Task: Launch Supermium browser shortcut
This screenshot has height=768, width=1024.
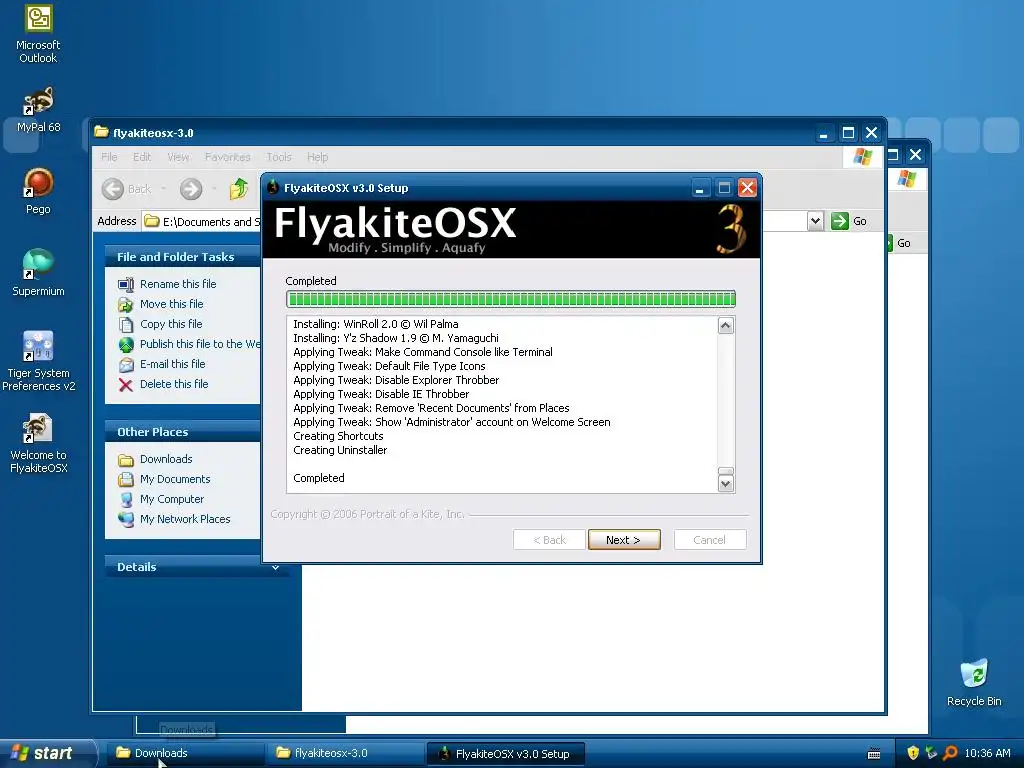Action: [39, 272]
